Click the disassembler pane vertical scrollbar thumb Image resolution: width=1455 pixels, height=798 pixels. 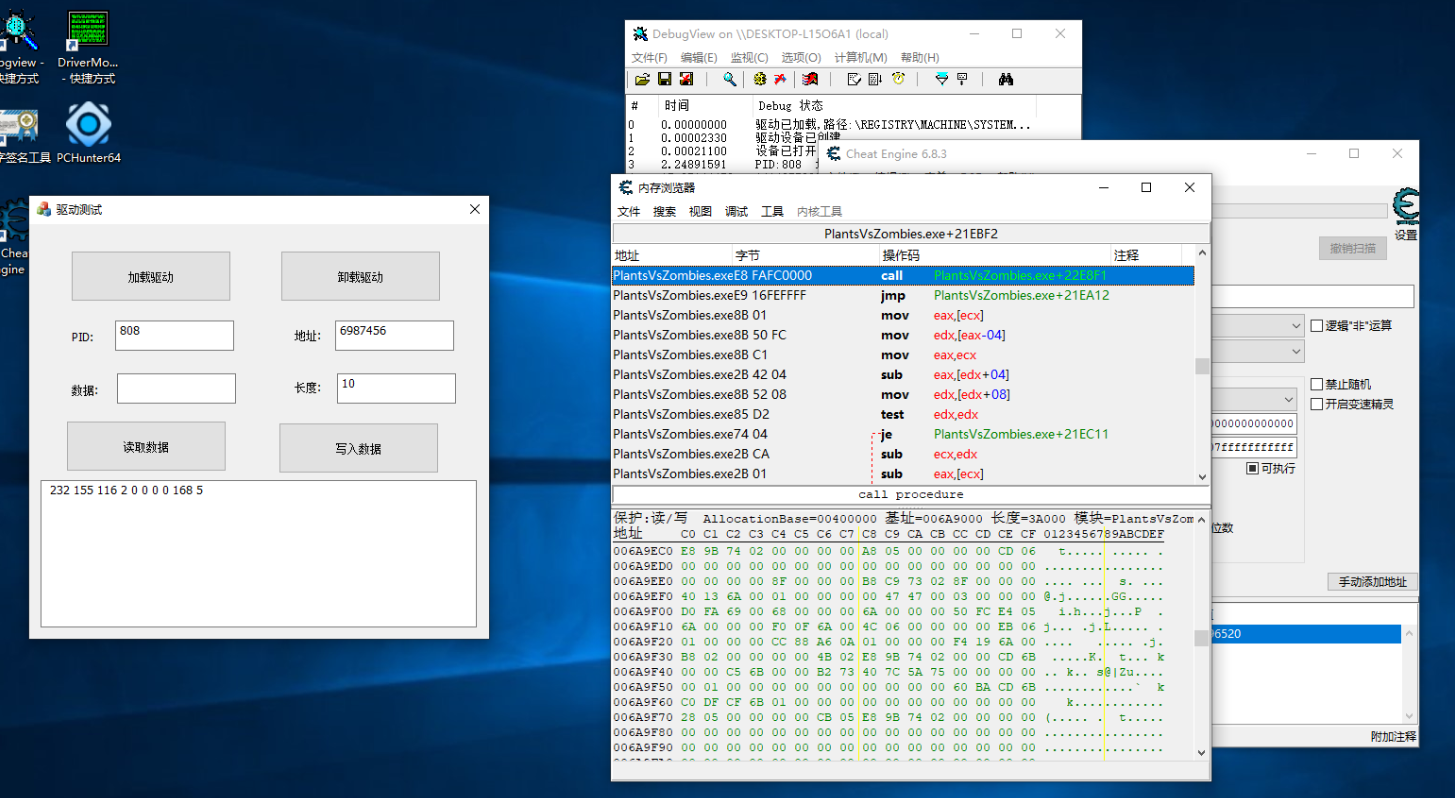pos(1202,366)
